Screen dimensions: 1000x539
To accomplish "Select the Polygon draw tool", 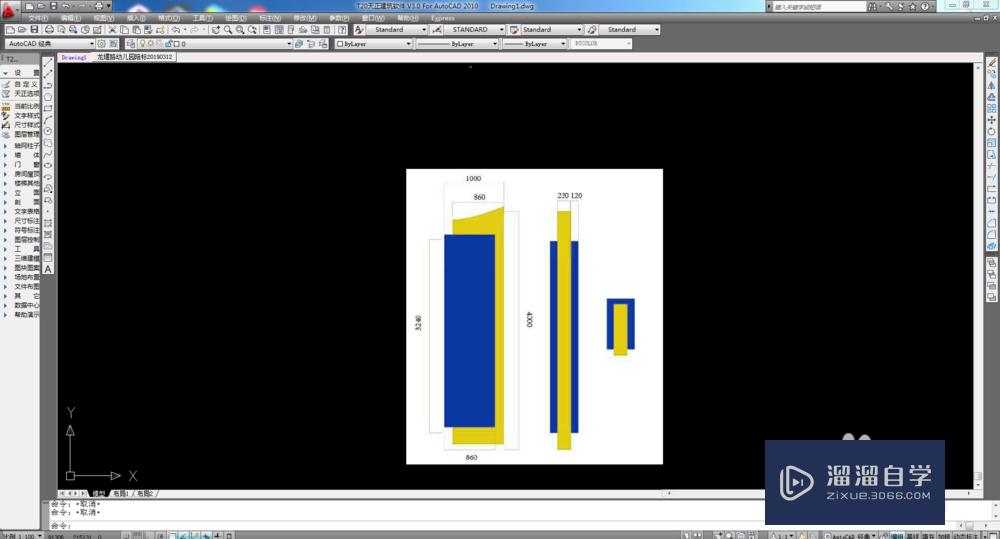I will (48, 97).
